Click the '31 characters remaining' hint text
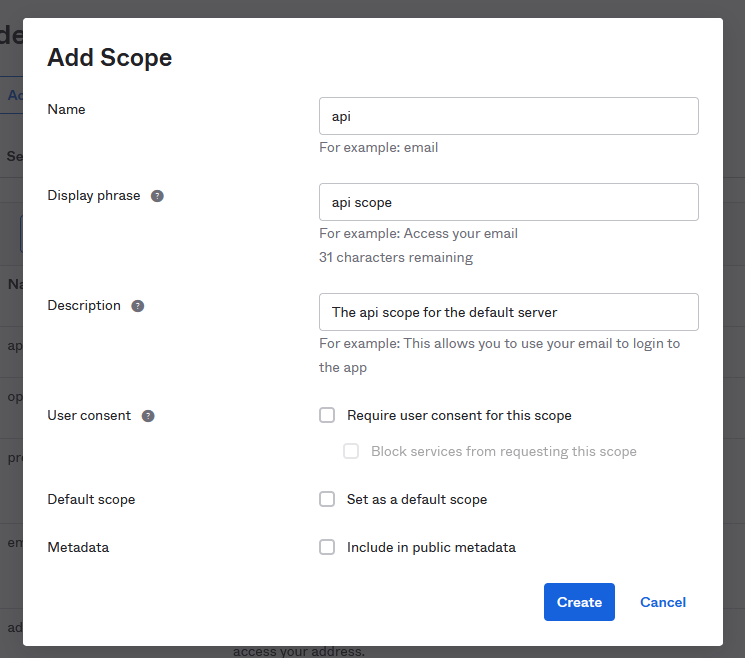The height and width of the screenshot is (658, 745). pos(396,257)
